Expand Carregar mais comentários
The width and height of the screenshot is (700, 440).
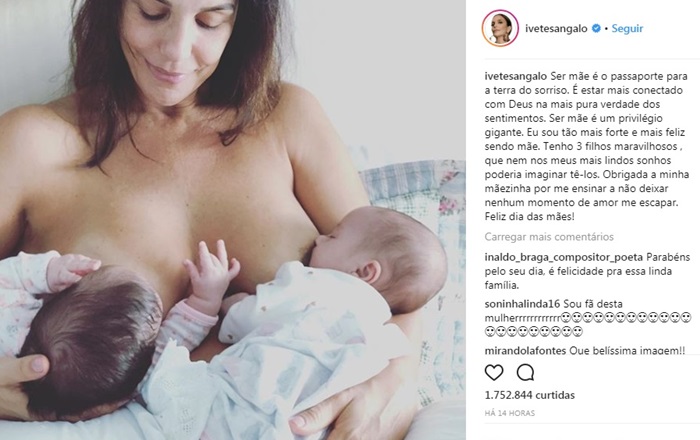pyautogui.click(x=549, y=237)
